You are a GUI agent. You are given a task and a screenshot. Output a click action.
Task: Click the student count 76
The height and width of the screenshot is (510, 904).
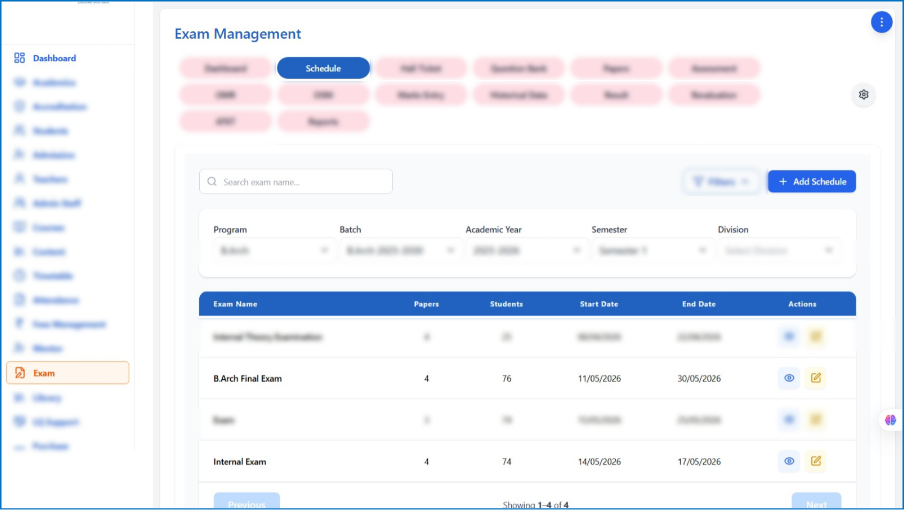click(507, 379)
